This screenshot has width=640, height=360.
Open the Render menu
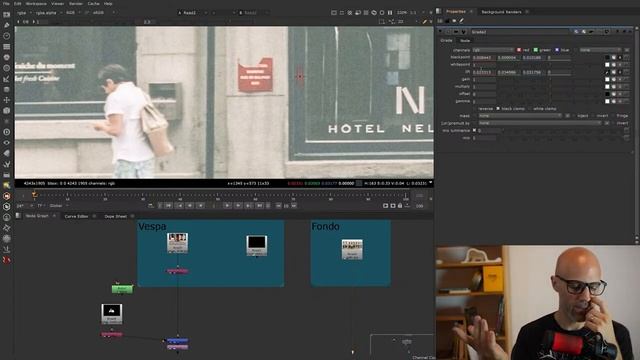76,4
